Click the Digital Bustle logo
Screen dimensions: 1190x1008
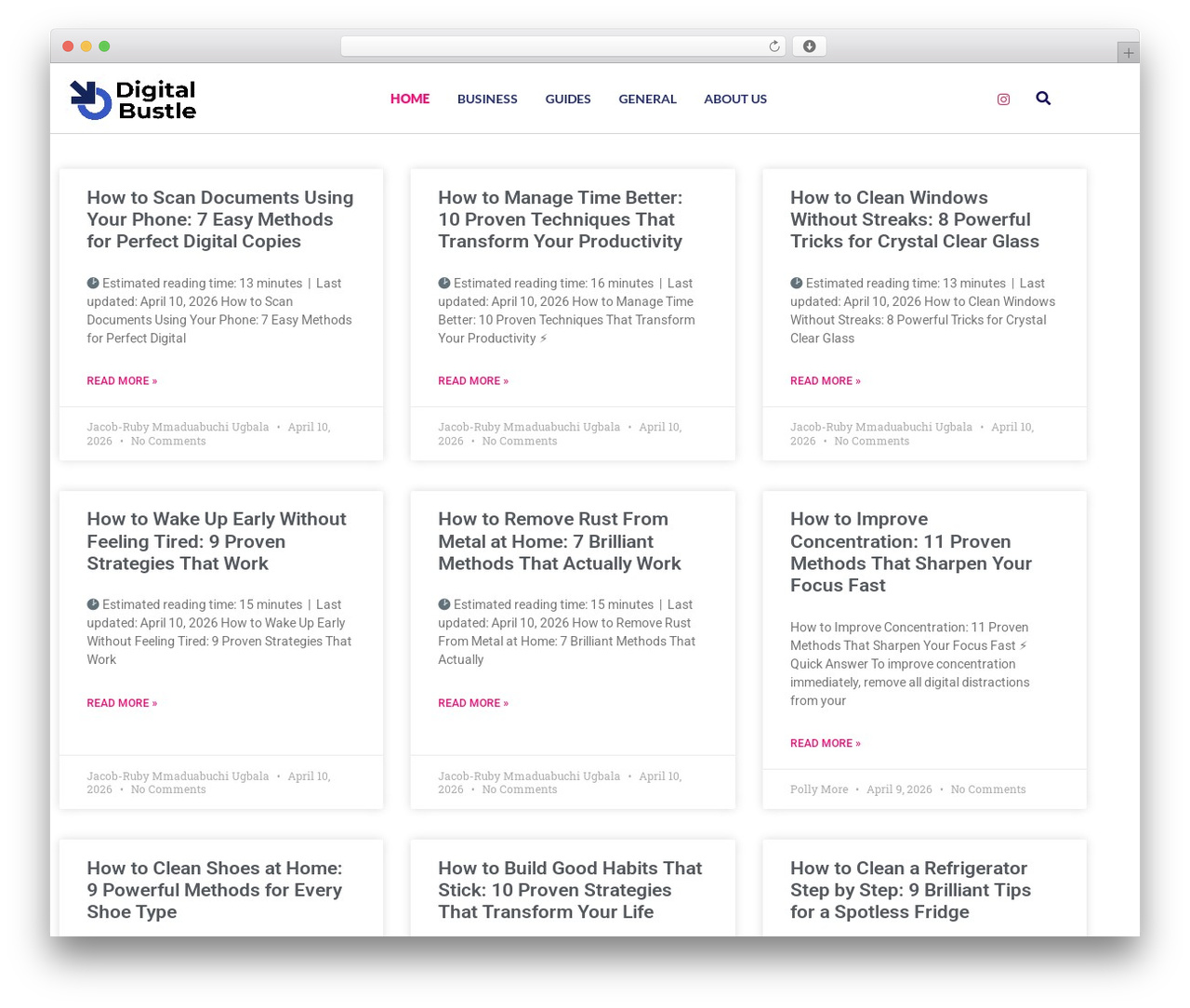133,99
